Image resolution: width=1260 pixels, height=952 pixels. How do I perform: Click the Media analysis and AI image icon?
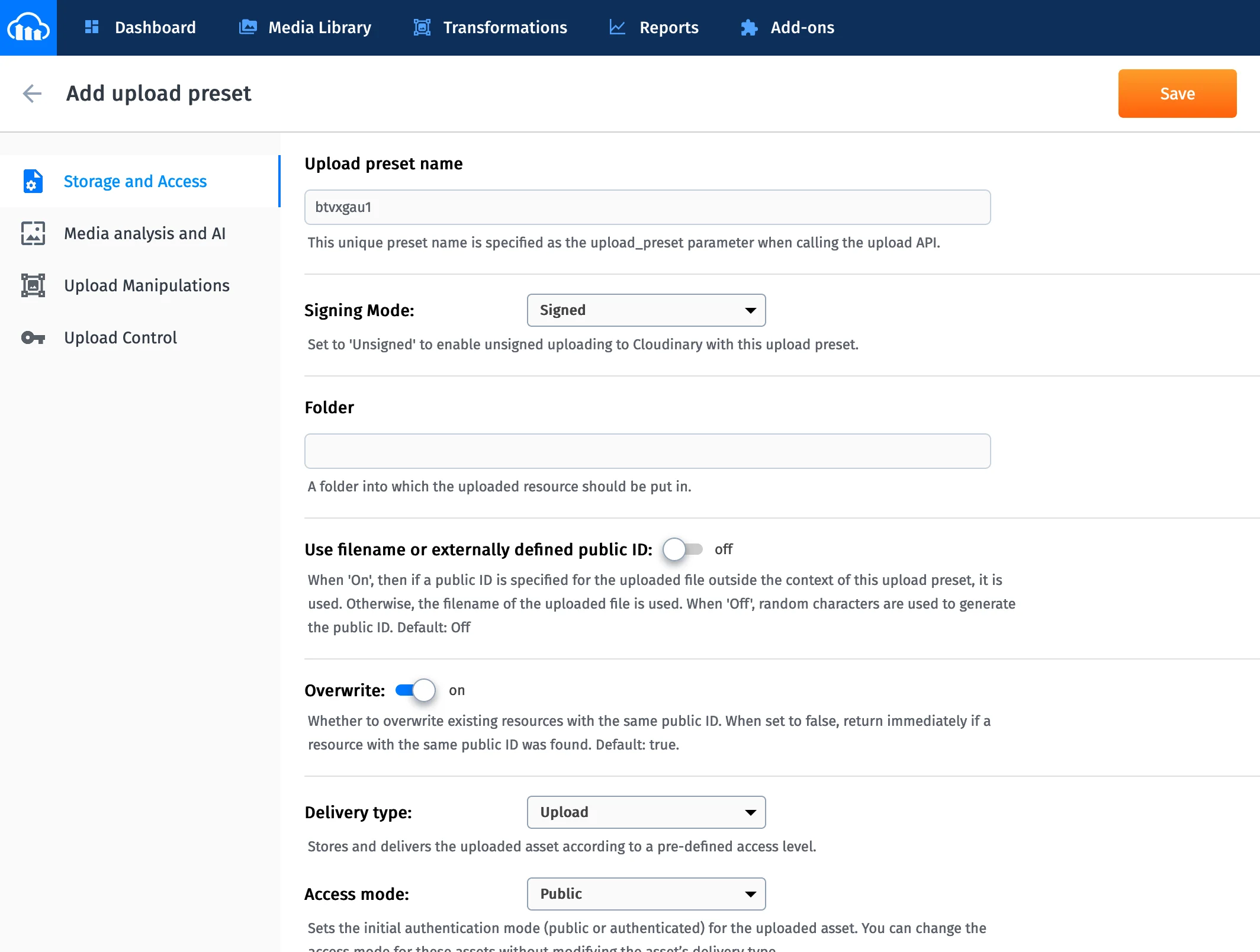point(33,233)
